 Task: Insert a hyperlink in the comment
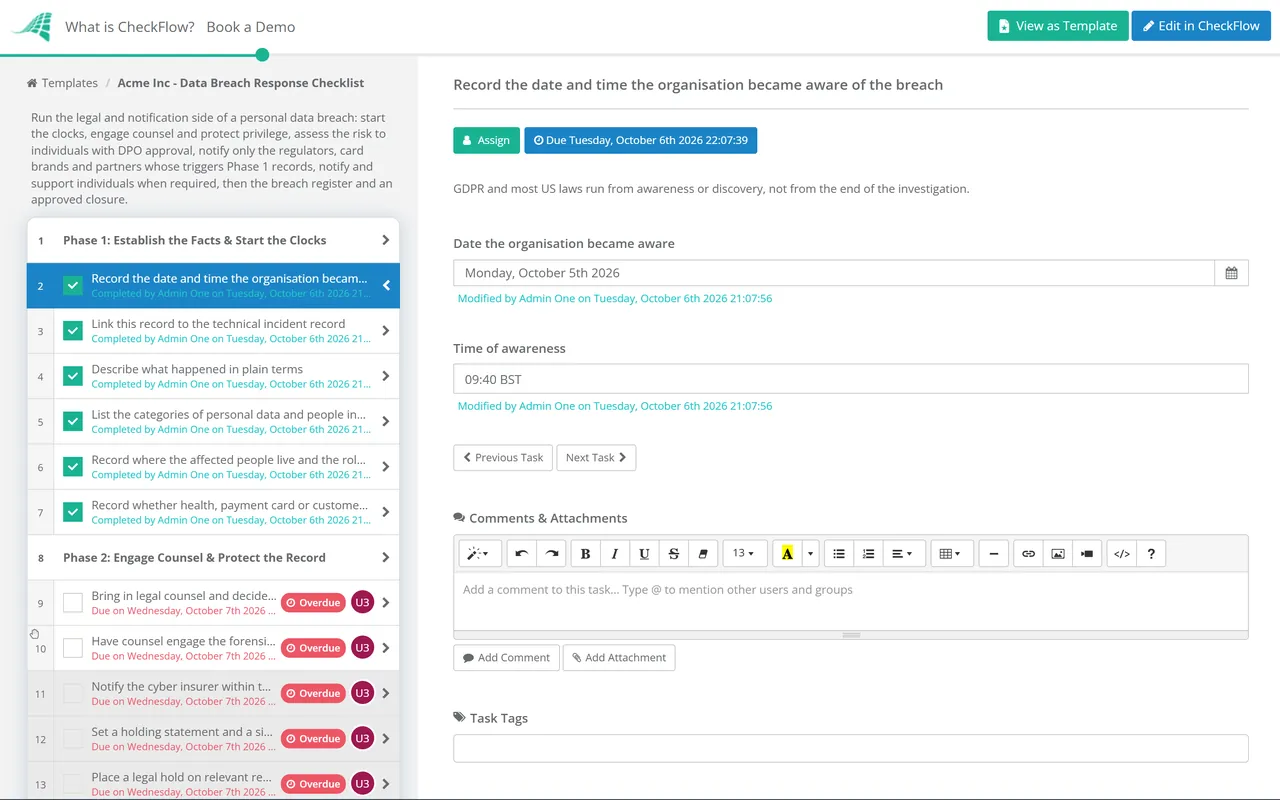pyautogui.click(x=1028, y=554)
